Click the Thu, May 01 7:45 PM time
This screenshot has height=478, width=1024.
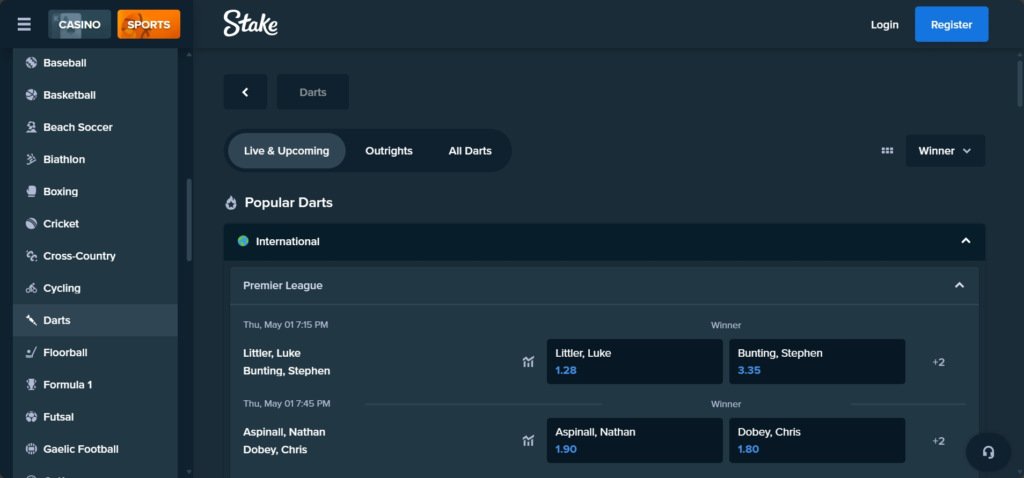[287, 404]
